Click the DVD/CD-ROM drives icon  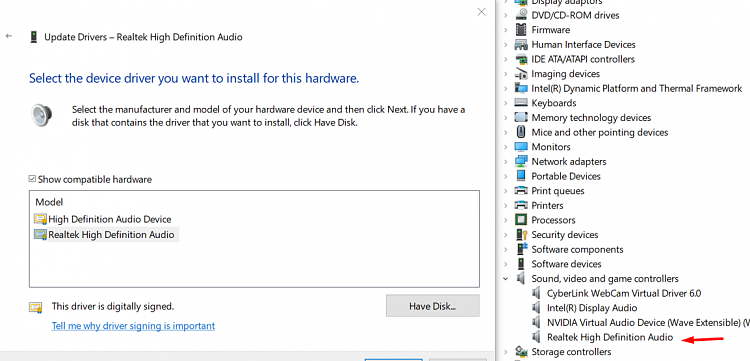(521, 15)
